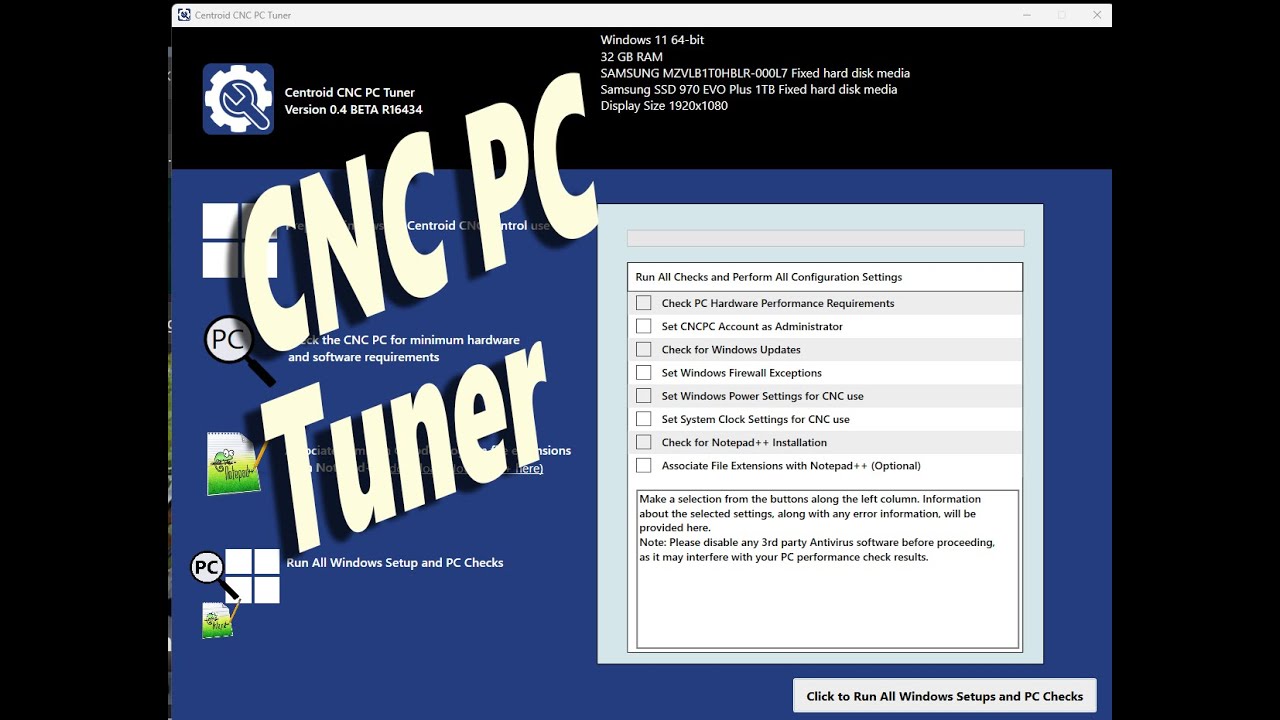Viewport: 1280px width, 720px height.
Task: Click the progress bar above the checklist
Action: (x=825, y=238)
